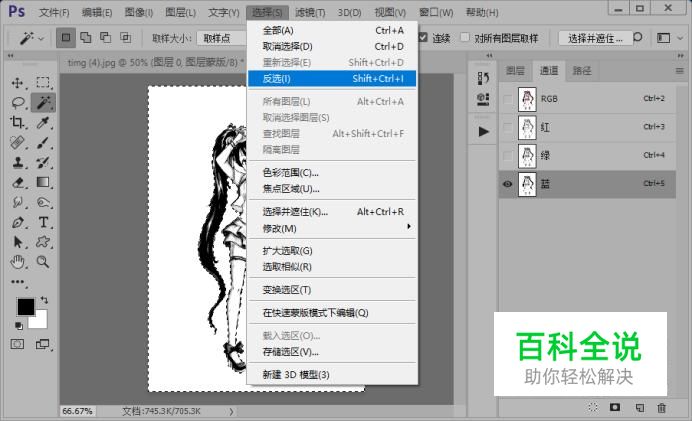Select the Pen tool
The width and height of the screenshot is (692, 421).
pyautogui.click(x=18, y=222)
